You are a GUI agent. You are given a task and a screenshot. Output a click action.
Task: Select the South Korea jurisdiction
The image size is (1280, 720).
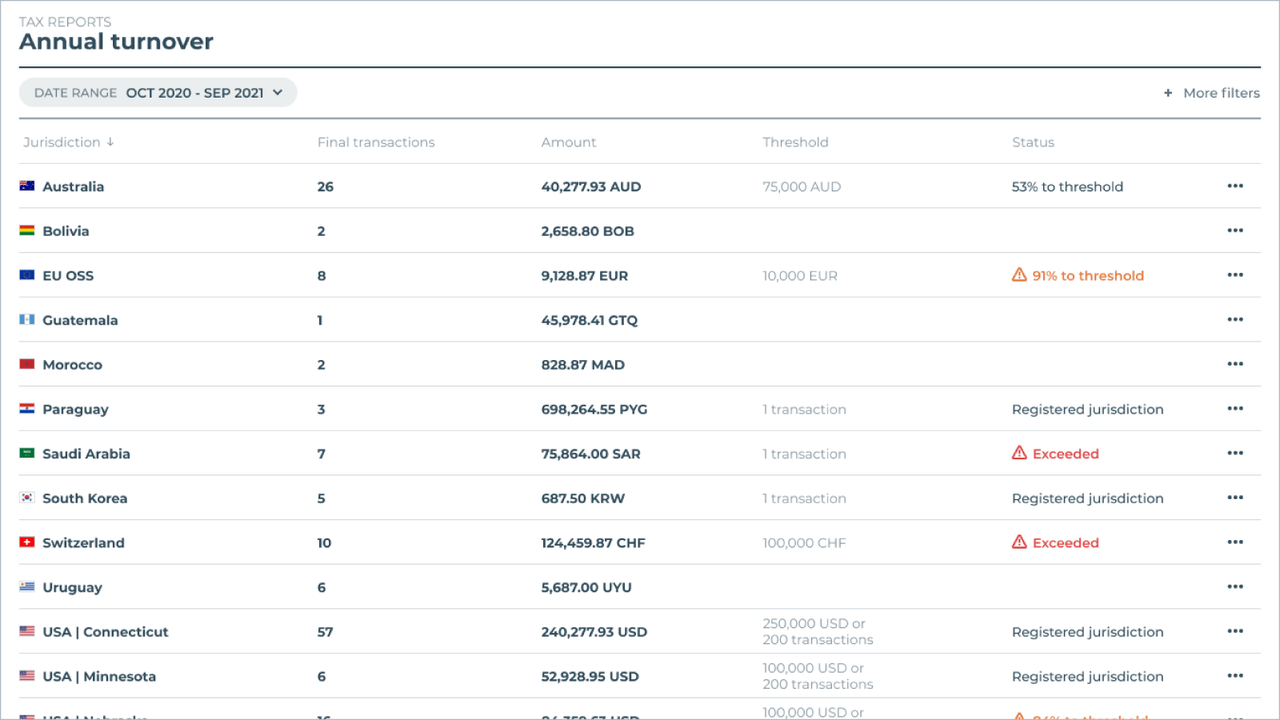tap(85, 498)
